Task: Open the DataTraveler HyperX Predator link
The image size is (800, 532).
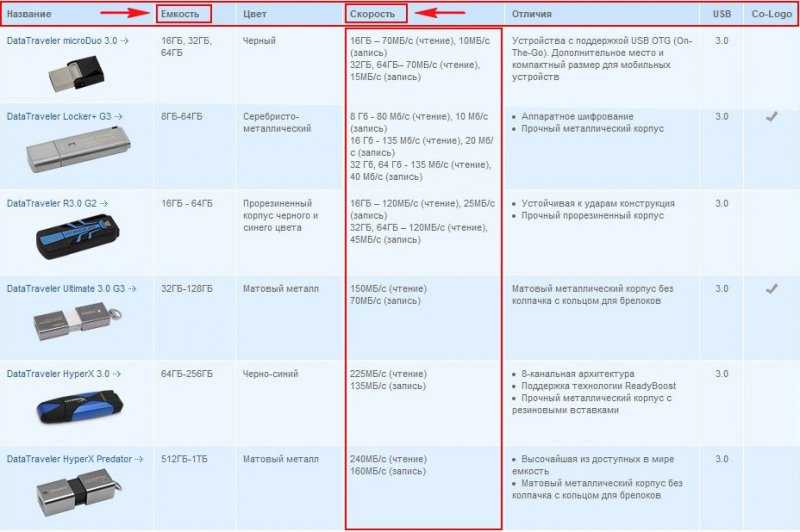Action: coord(75,459)
